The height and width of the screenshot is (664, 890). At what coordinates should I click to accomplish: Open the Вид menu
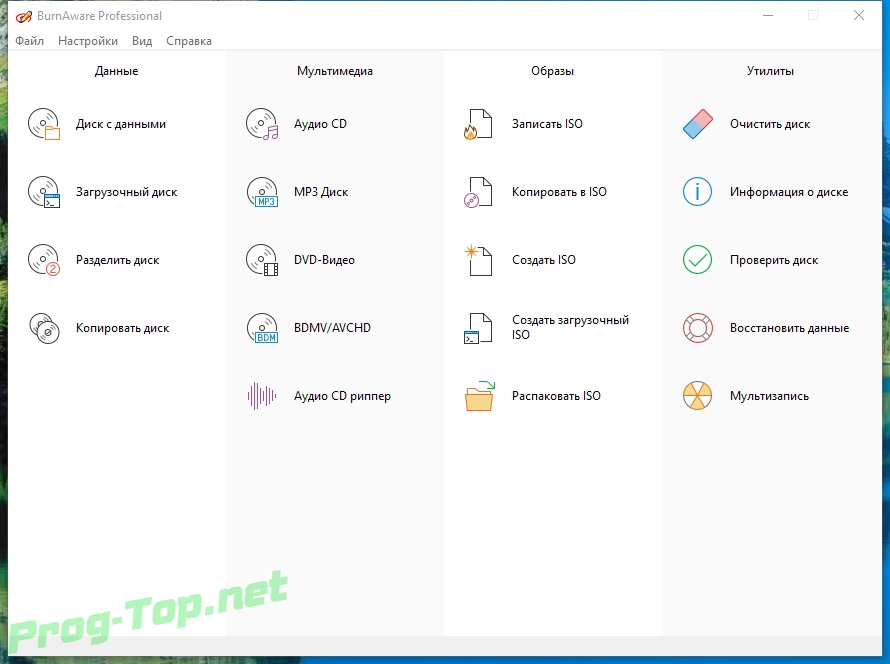tap(142, 41)
